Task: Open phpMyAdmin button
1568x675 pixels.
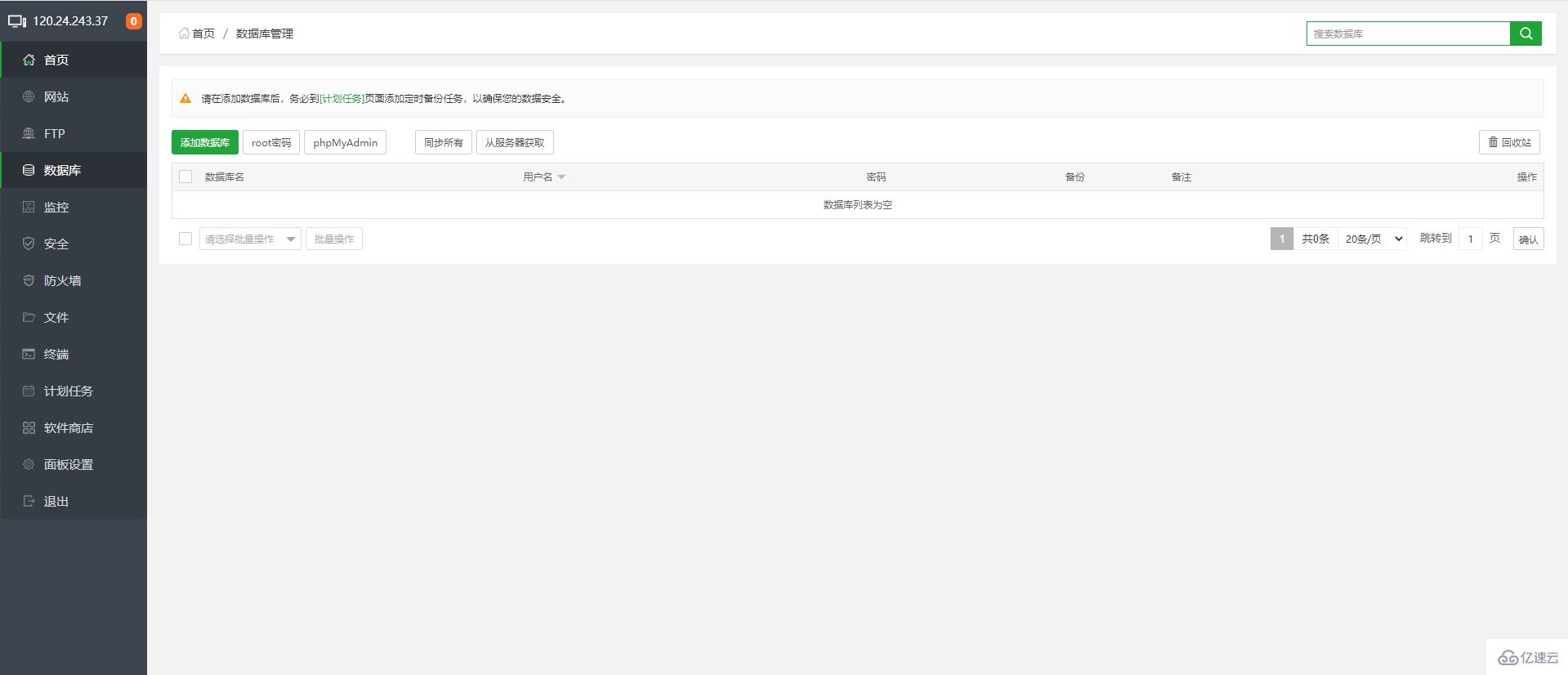Action: [x=345, y=142]
